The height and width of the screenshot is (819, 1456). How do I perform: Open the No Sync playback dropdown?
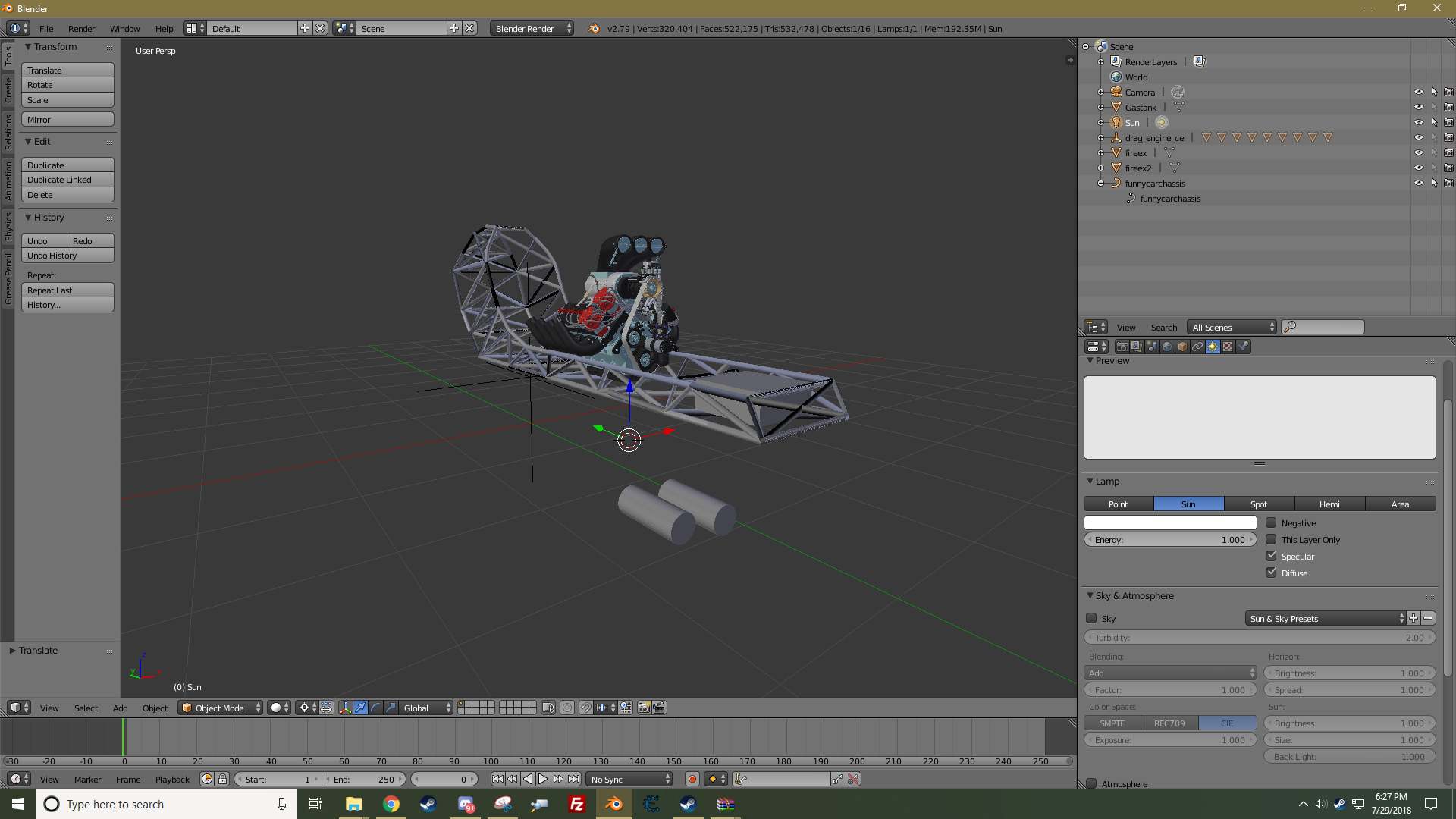631,779
